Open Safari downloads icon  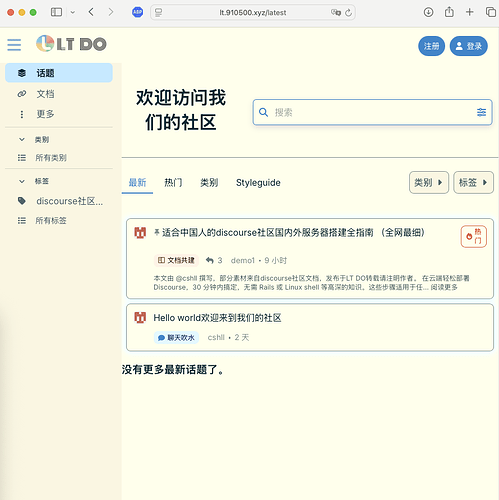point(428,12)
